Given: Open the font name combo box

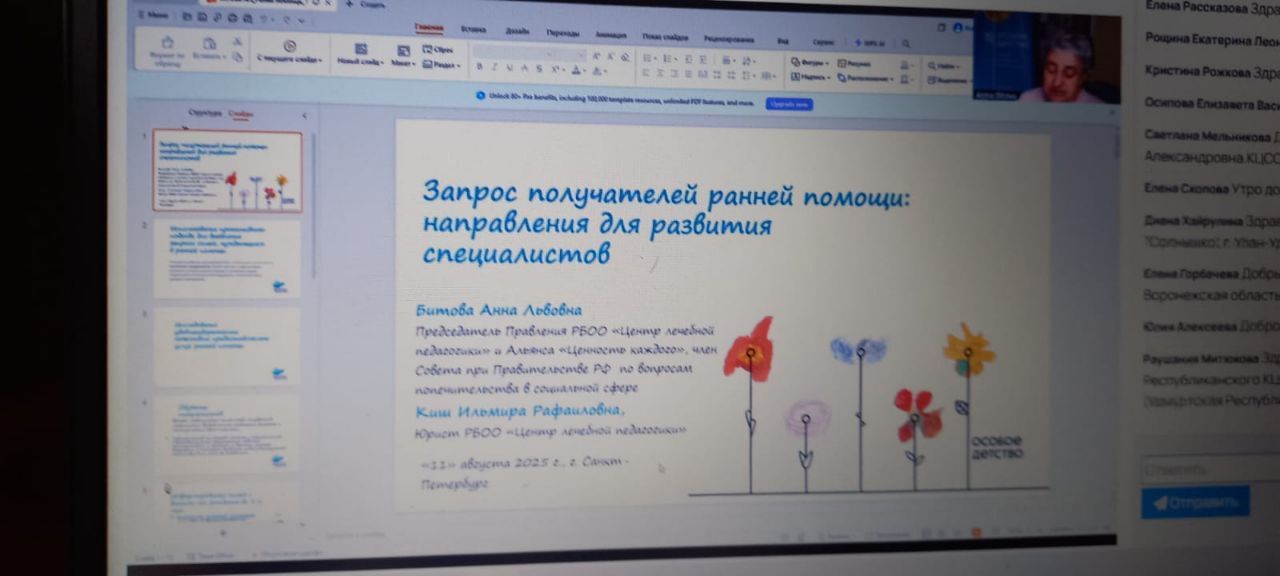Looking at the screenshot, I should (x=530, y=53).
